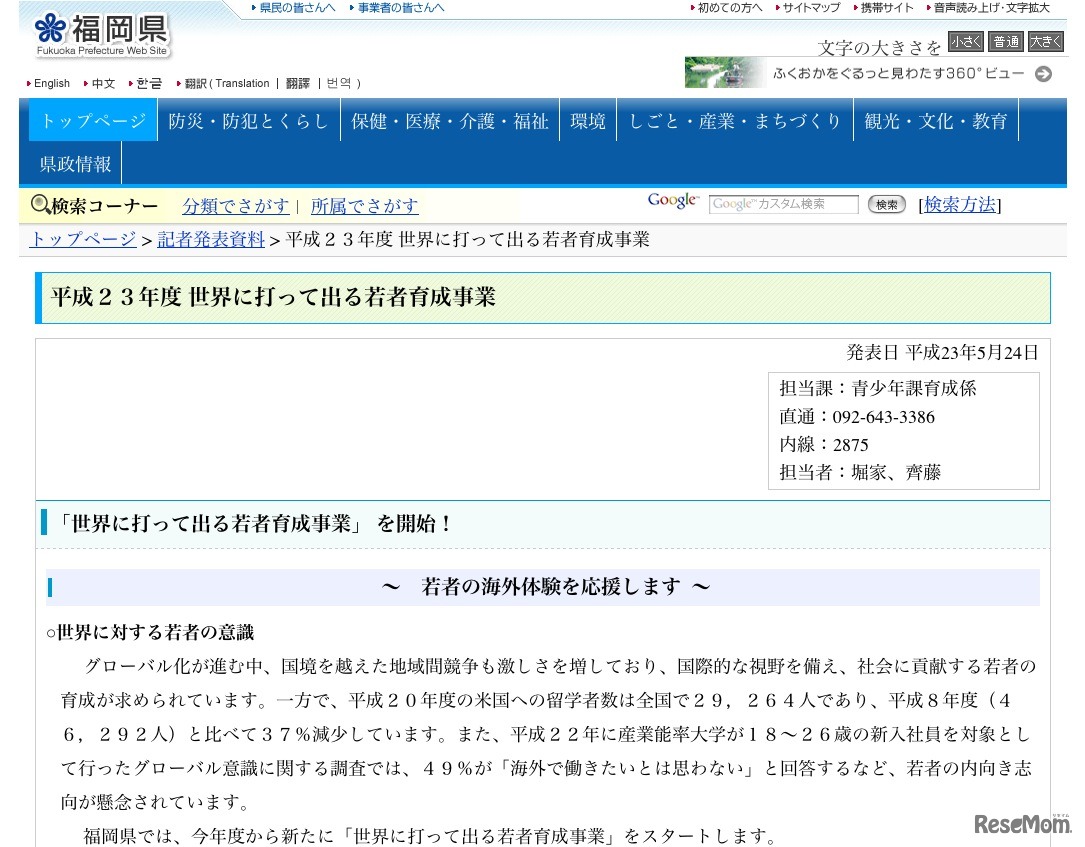Switch language to English

point(52,83)
